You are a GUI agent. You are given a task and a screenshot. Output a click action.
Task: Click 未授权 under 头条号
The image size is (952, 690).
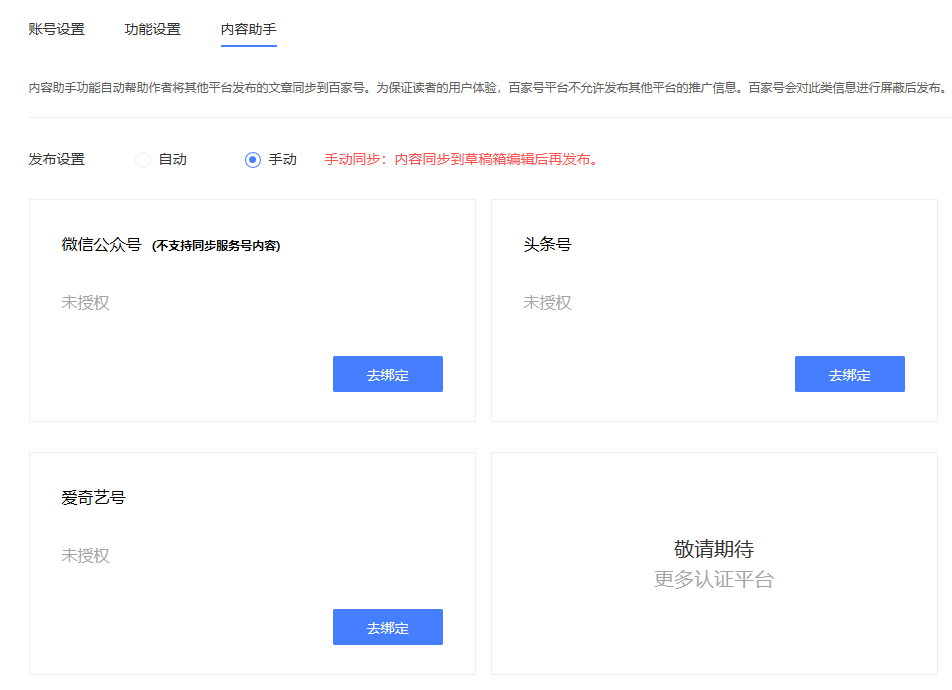pyautogui.click(x=548, y=302)
